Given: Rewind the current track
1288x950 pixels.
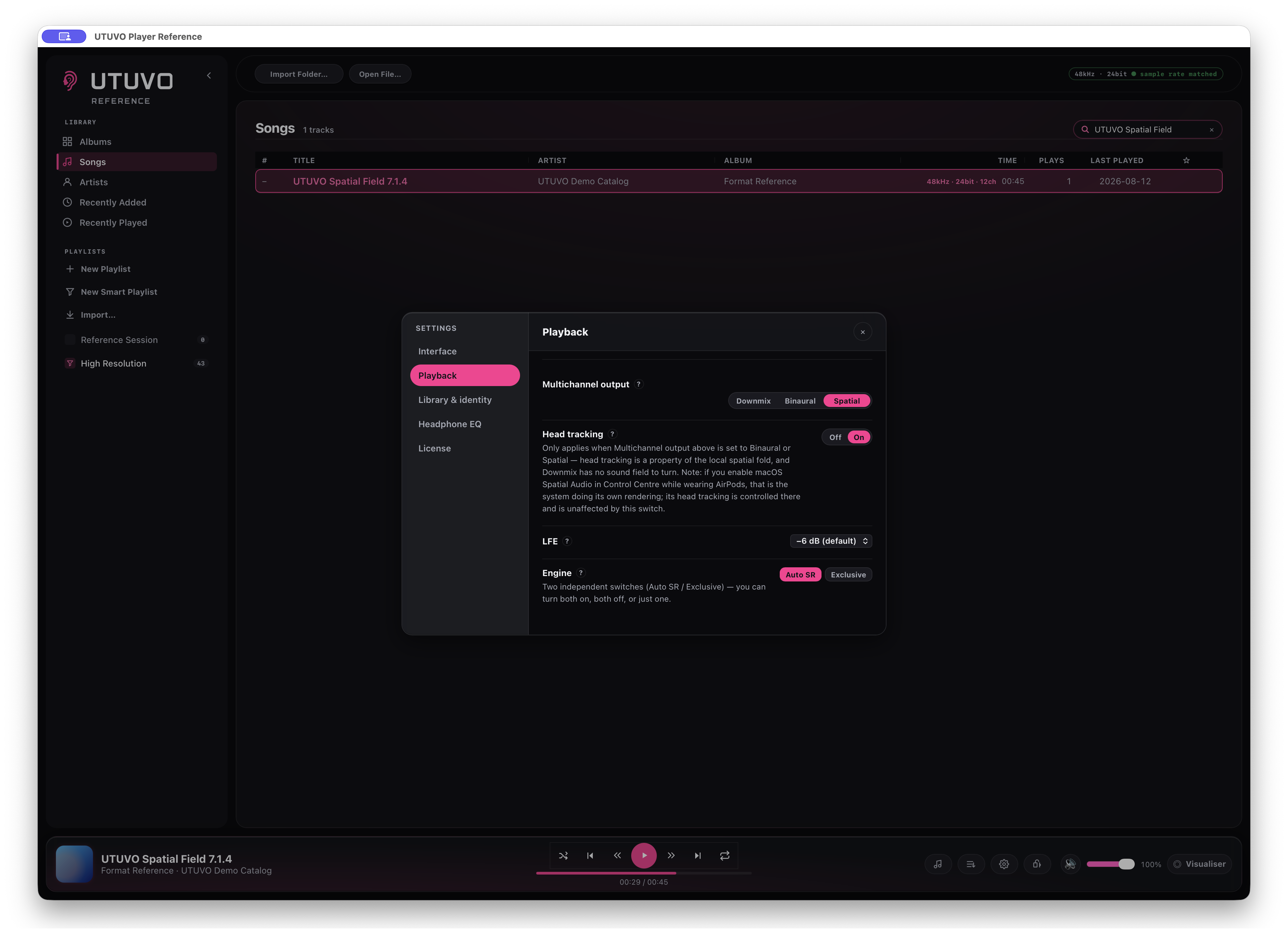Looking at the screenshot, I should point(617,856).
